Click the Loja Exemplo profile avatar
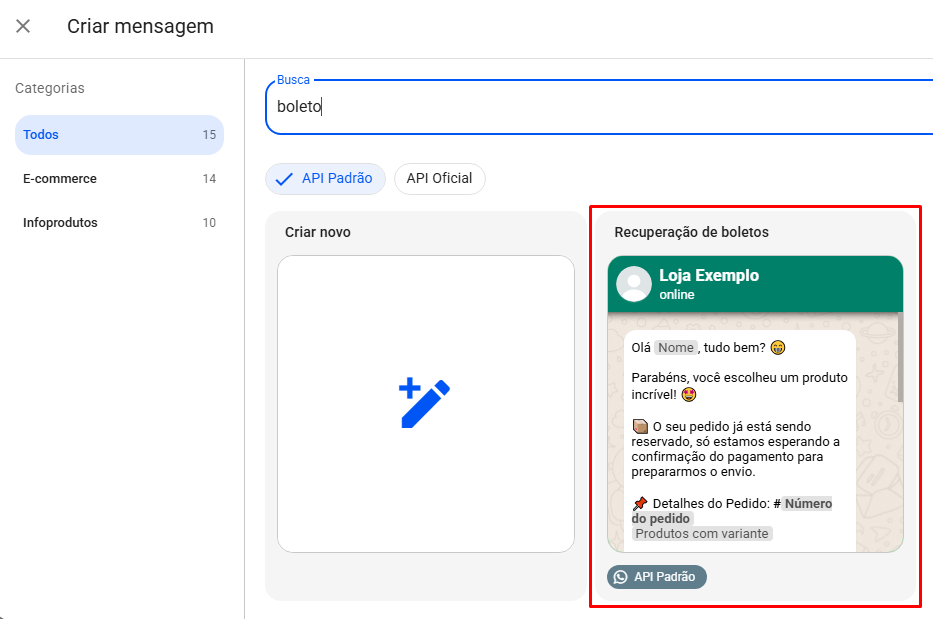This screenshot has width=933, height=619. tap(634, 284)
